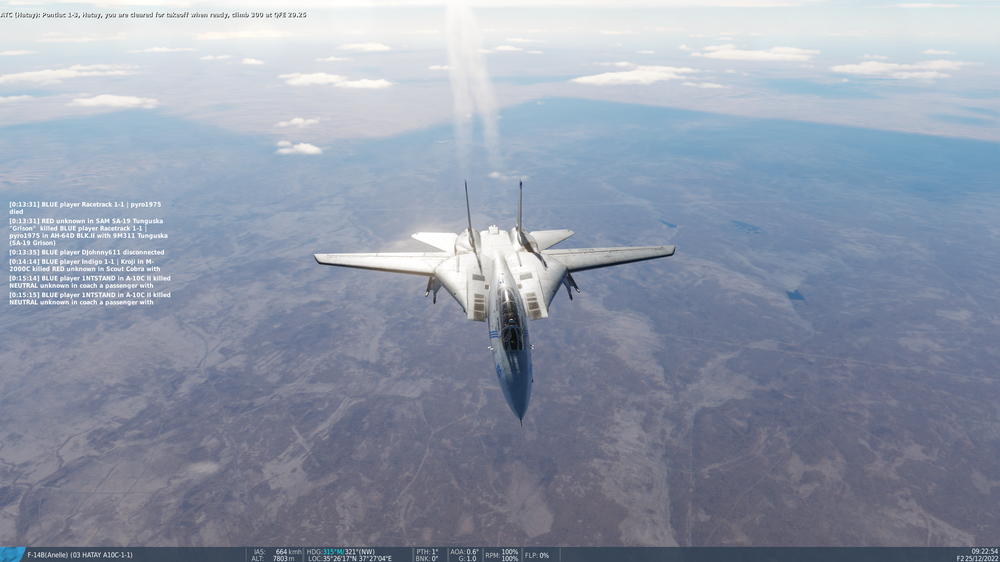
Task: Click the '[0:15:14] BLUE player 1NTSTAND' kill entry
Action: 89,282
